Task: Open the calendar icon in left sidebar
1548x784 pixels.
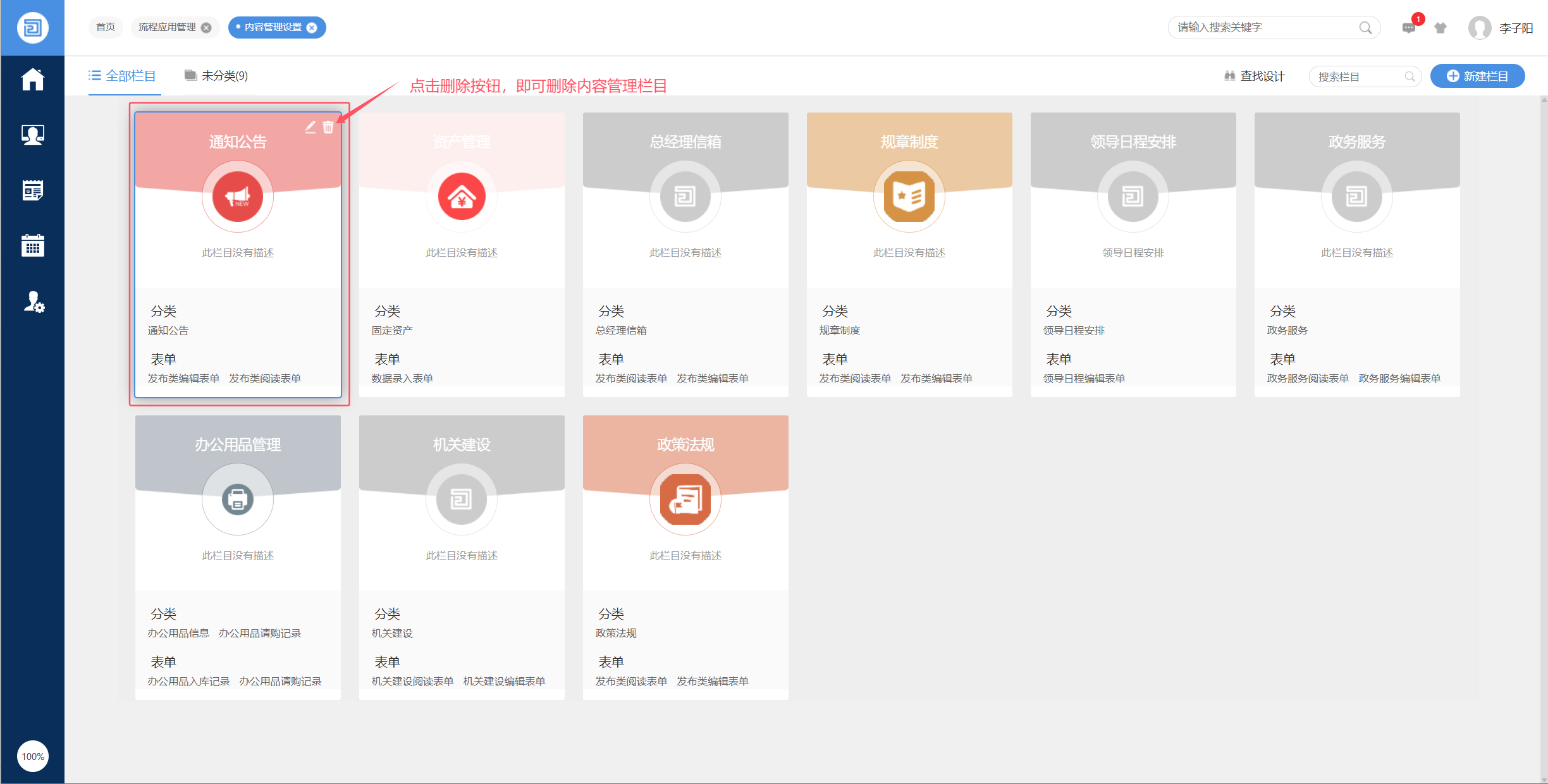Action: pyautogui.click(x=32, y=245)
